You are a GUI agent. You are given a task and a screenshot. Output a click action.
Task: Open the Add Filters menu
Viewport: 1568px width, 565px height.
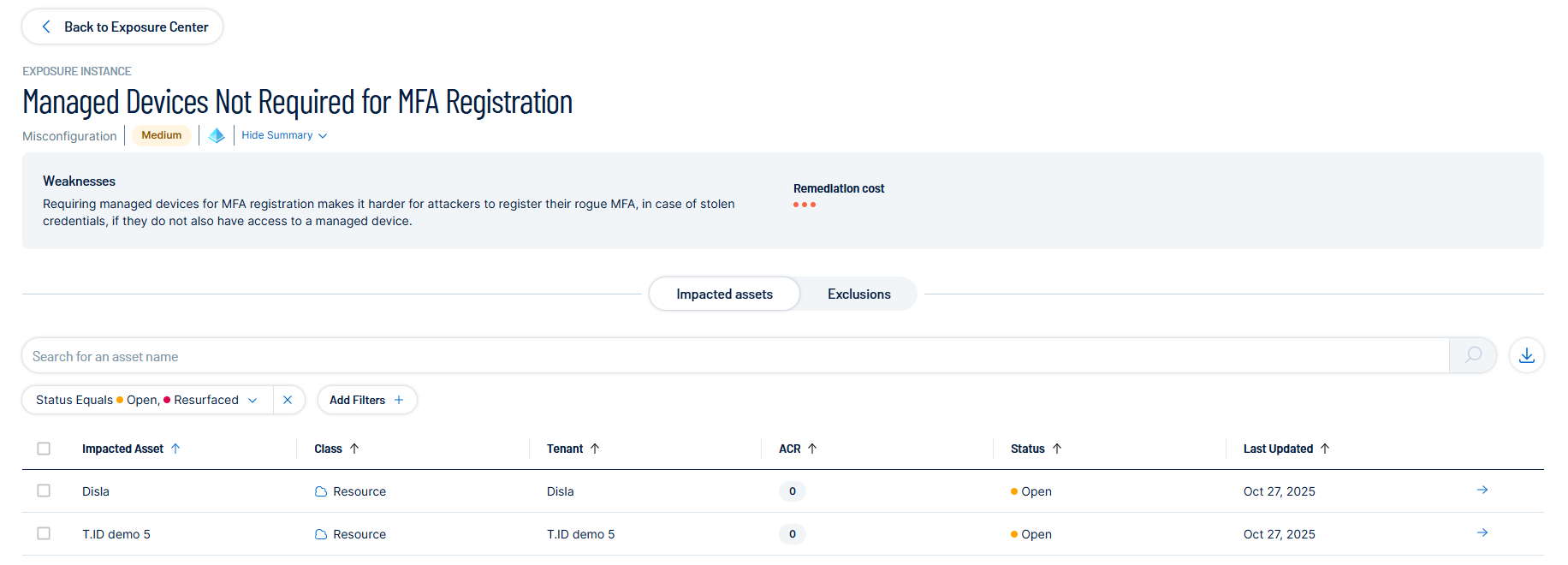[366, 400]
